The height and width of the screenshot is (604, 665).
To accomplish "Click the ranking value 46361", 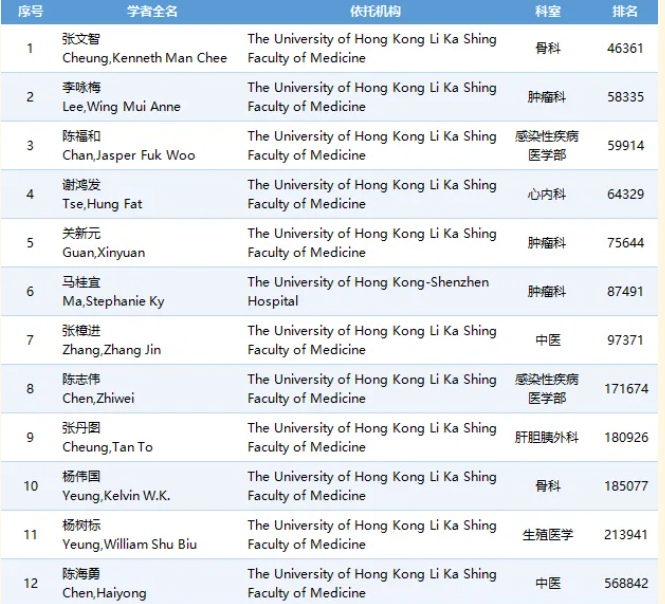I will [625, 48].
